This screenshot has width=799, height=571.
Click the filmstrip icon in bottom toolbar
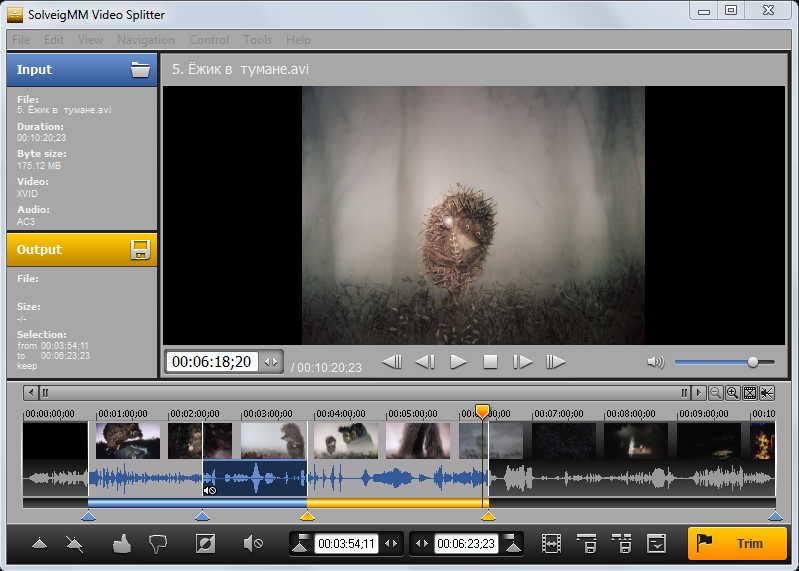click(x=551, y=544)
